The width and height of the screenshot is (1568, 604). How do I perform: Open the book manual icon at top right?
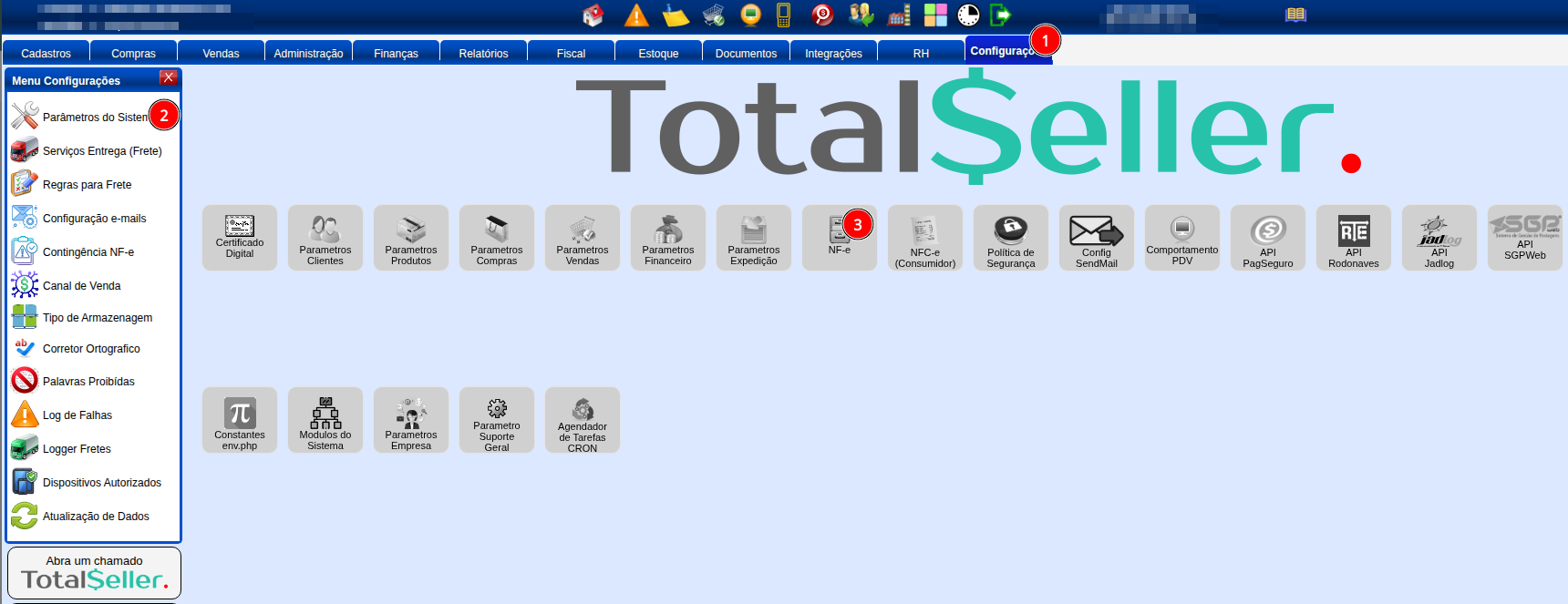1295,14
